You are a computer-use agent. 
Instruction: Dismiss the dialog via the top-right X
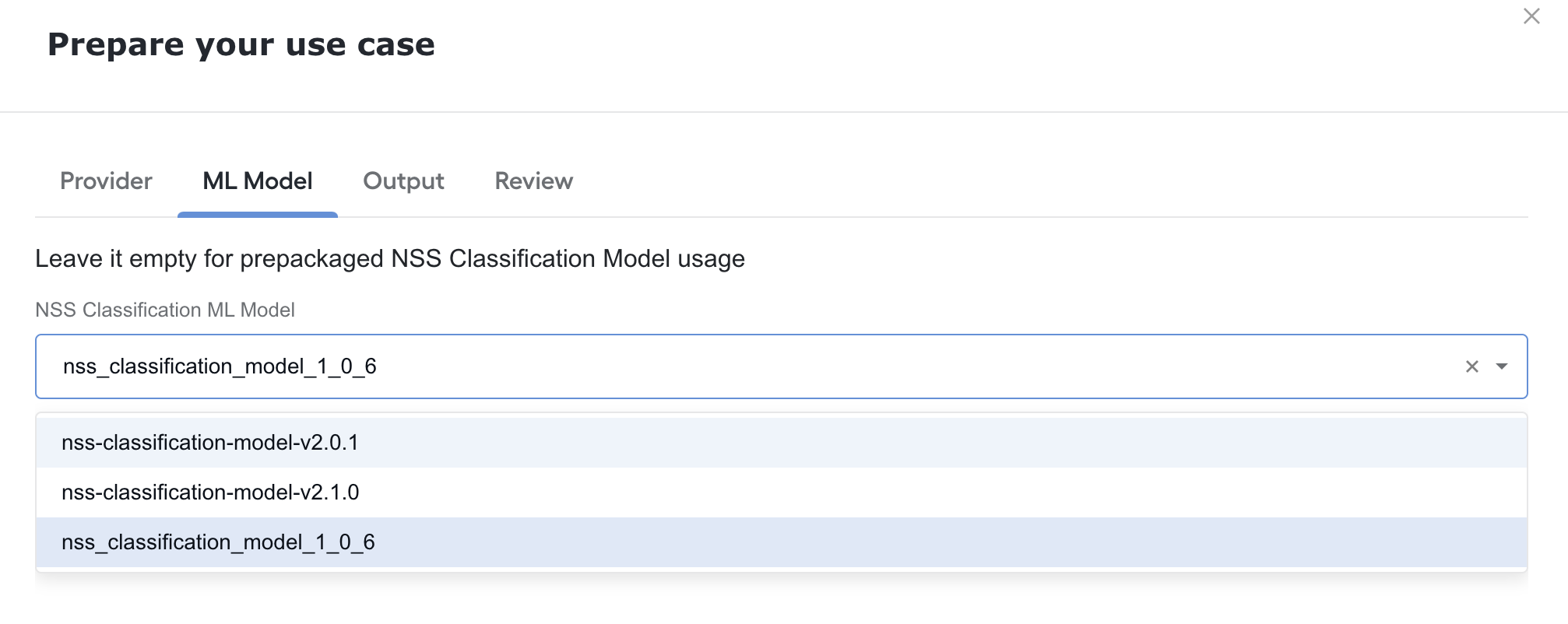coord(1531,16)
